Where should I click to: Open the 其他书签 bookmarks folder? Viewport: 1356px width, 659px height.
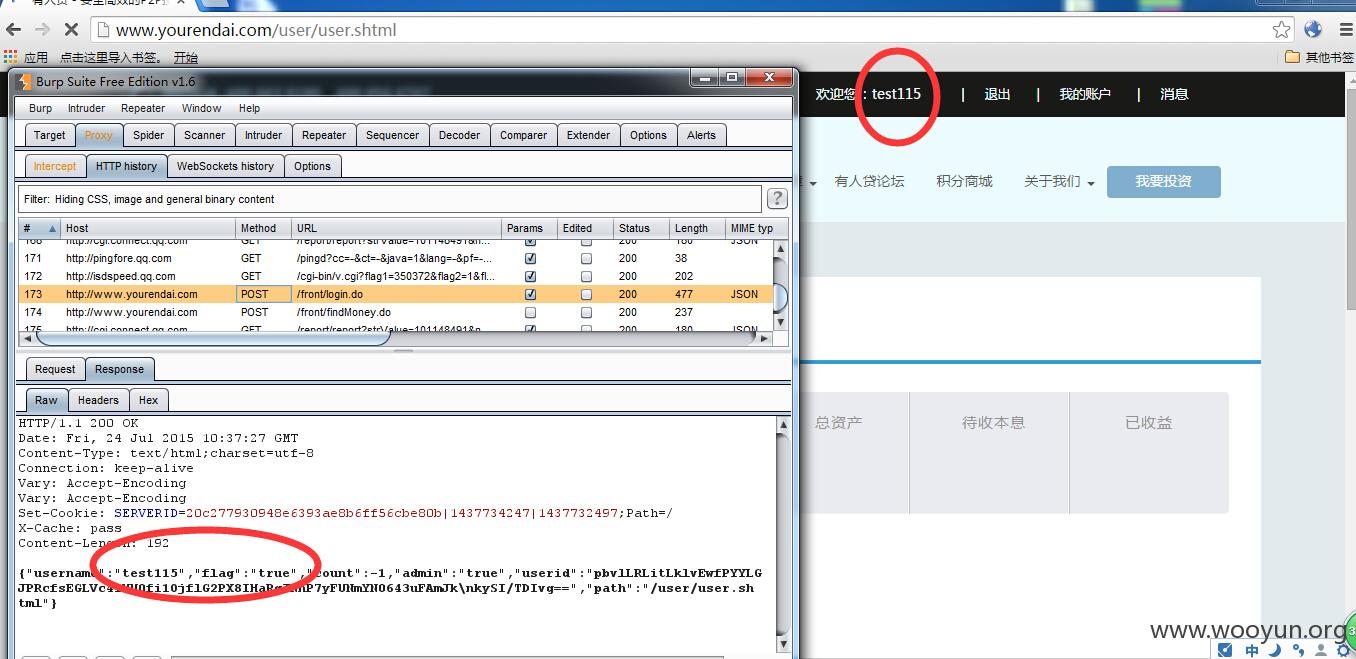point(1319,57)
